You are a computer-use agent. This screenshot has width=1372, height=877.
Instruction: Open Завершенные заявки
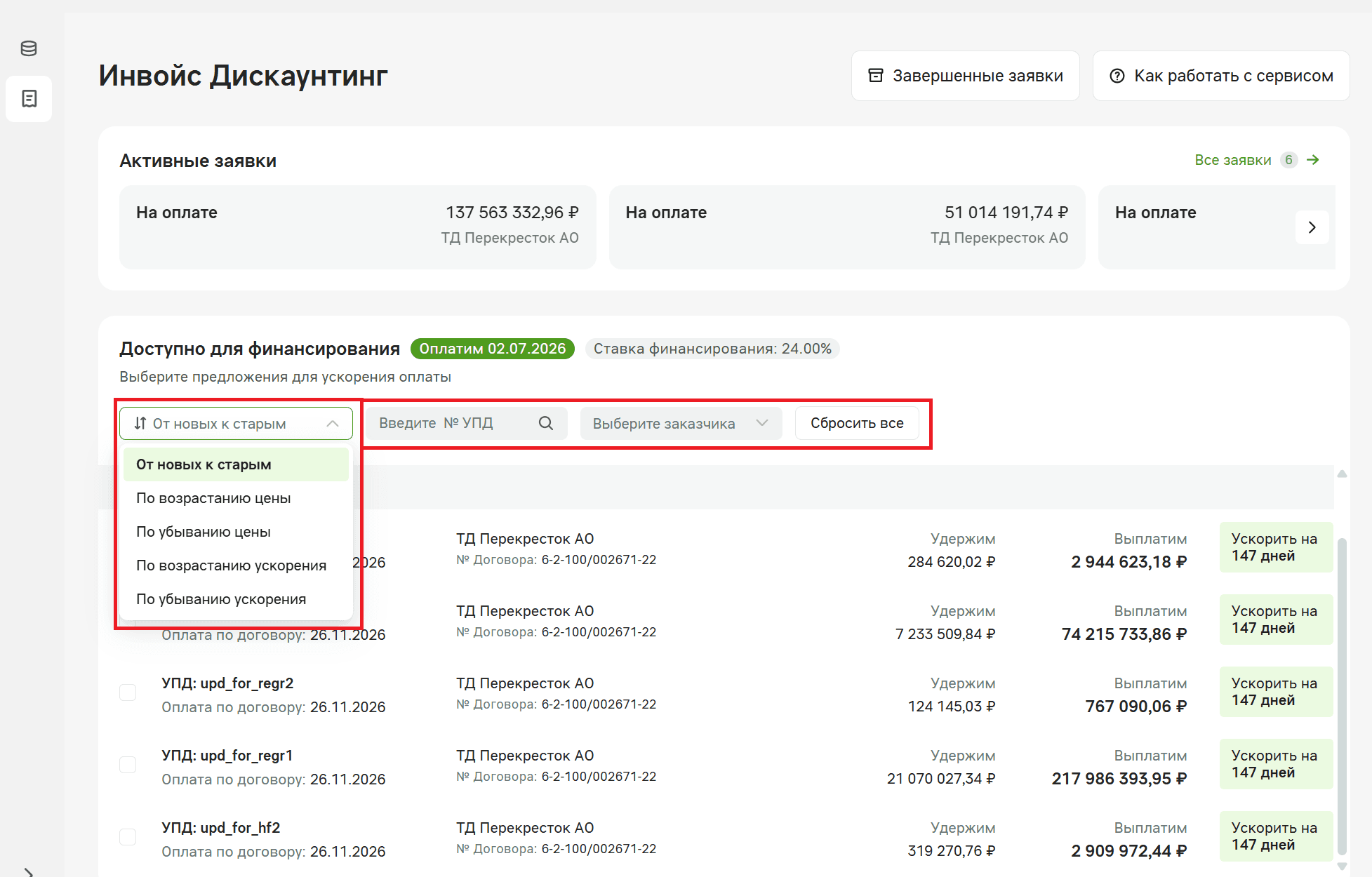point(965,76)
